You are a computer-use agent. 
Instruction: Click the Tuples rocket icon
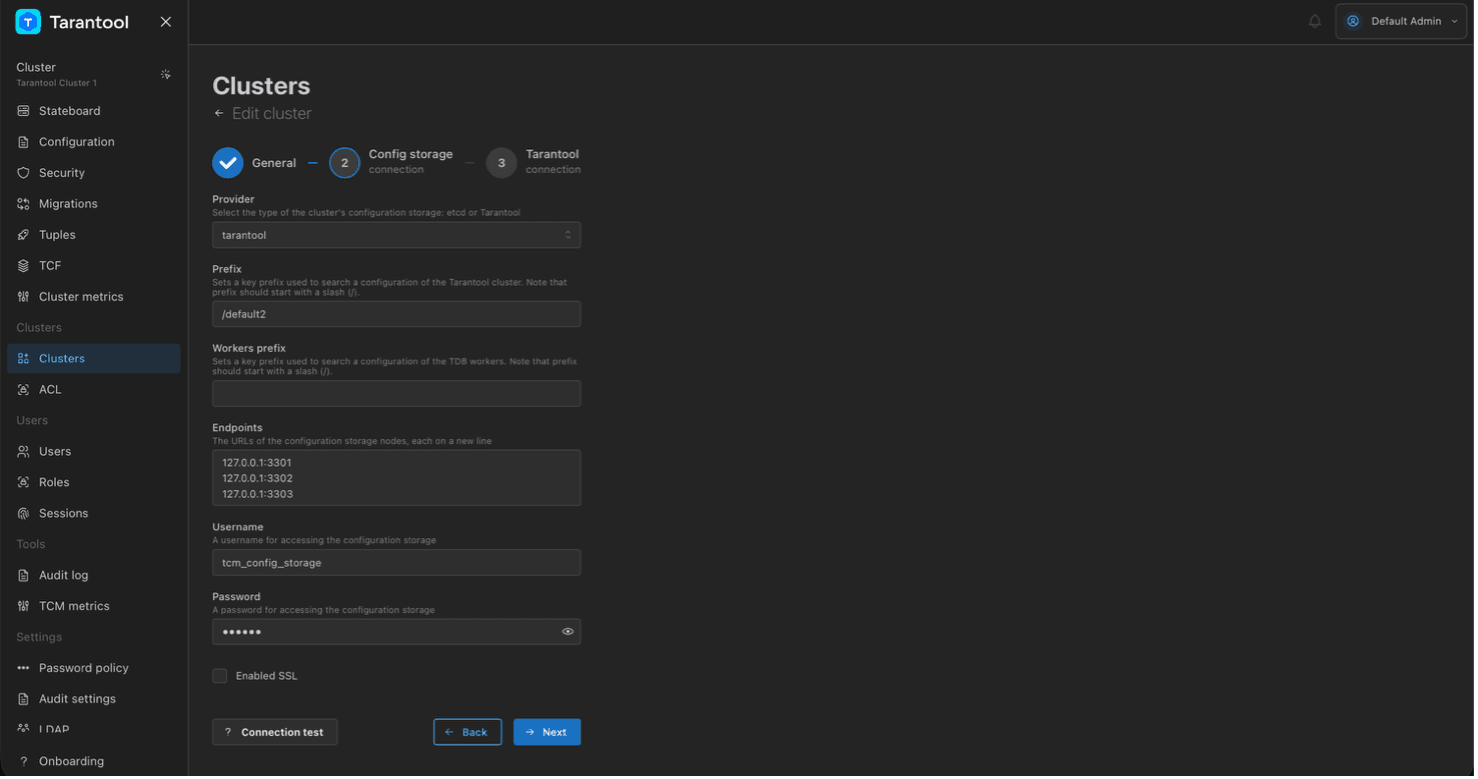(24, 235)
